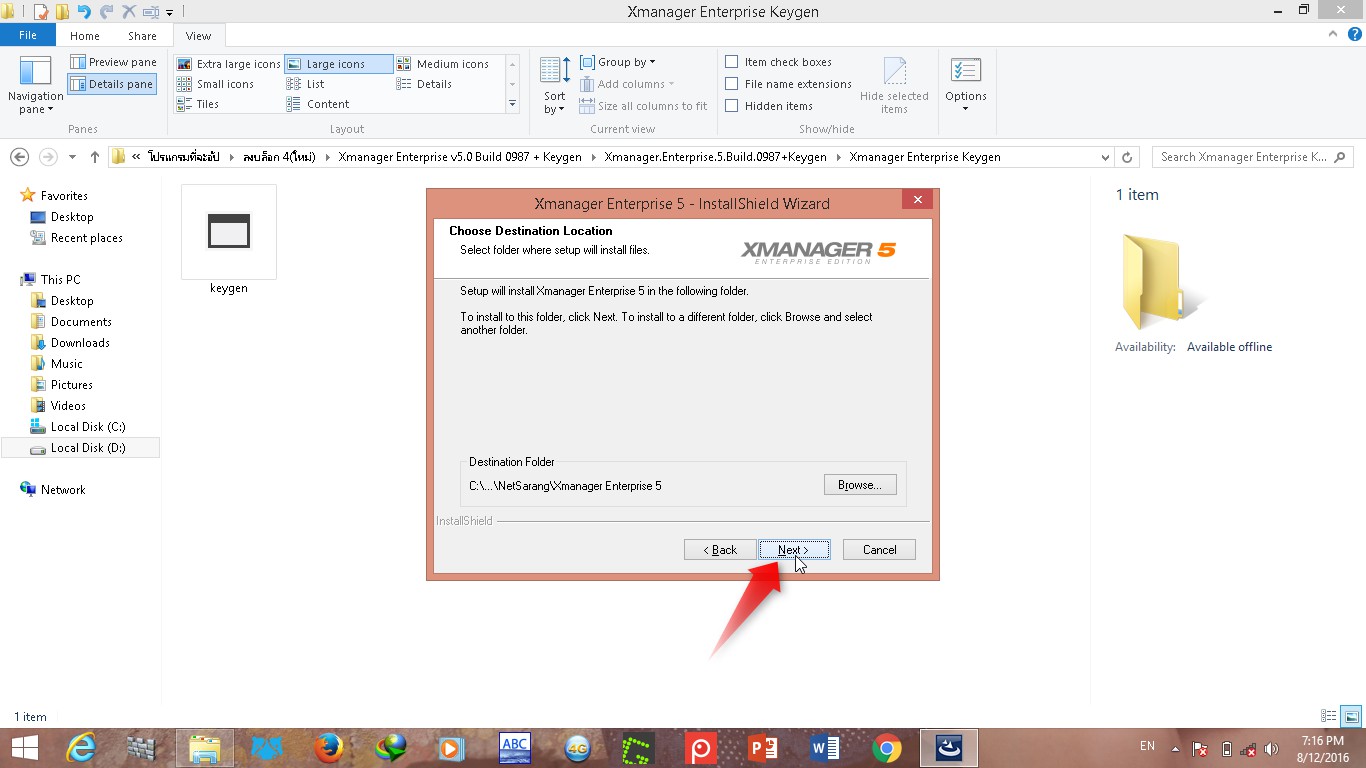Open Videos in navigation pane

point(68,406)
